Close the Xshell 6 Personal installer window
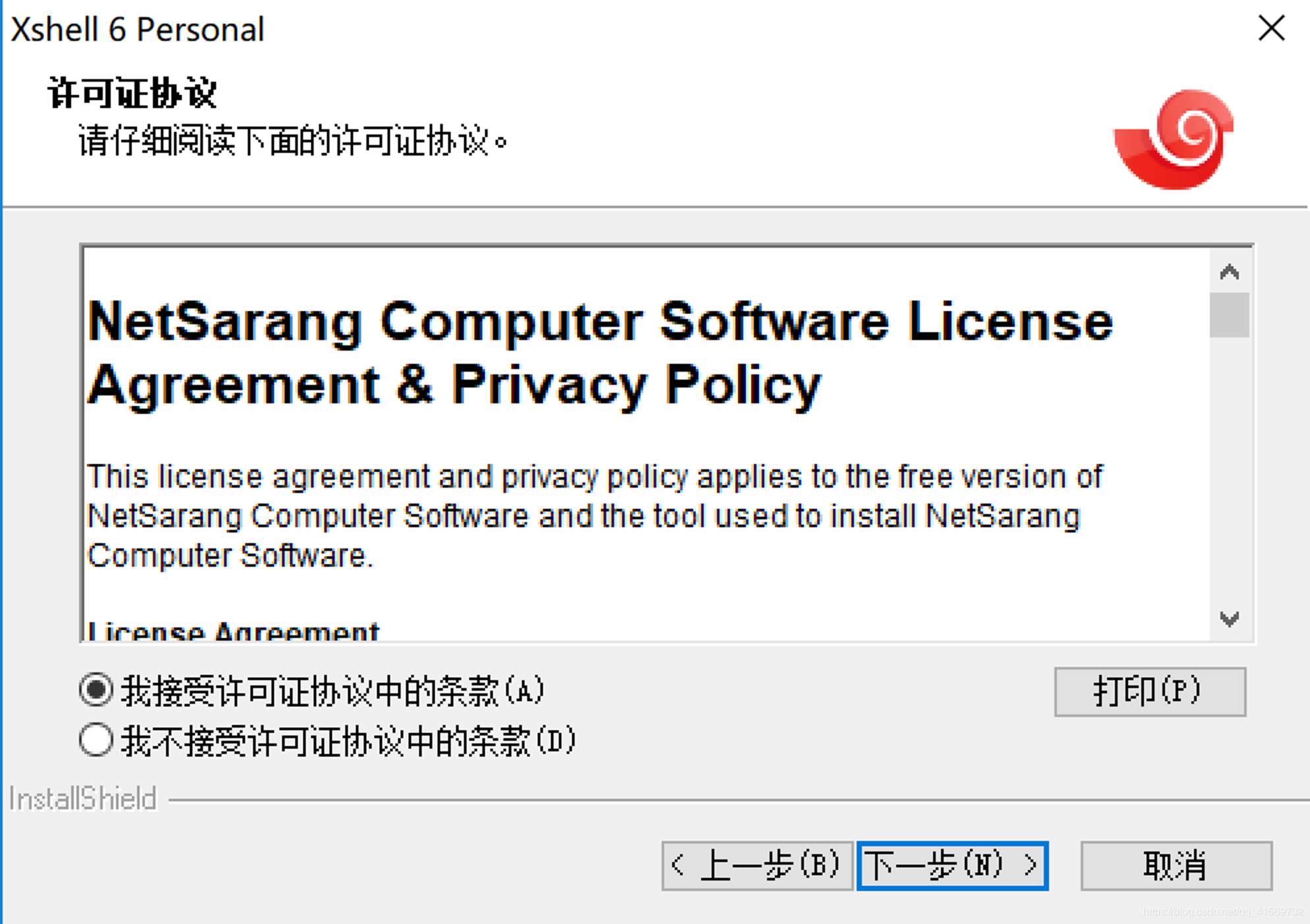This screenshot has width=1310, height=924. pos(1271,28)
